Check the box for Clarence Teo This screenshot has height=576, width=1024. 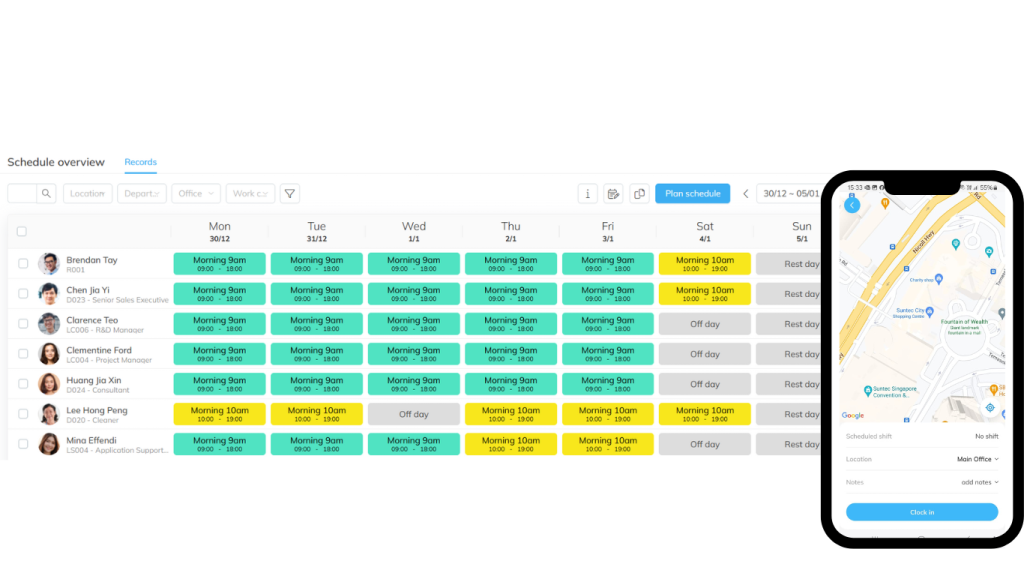point(23,324)
